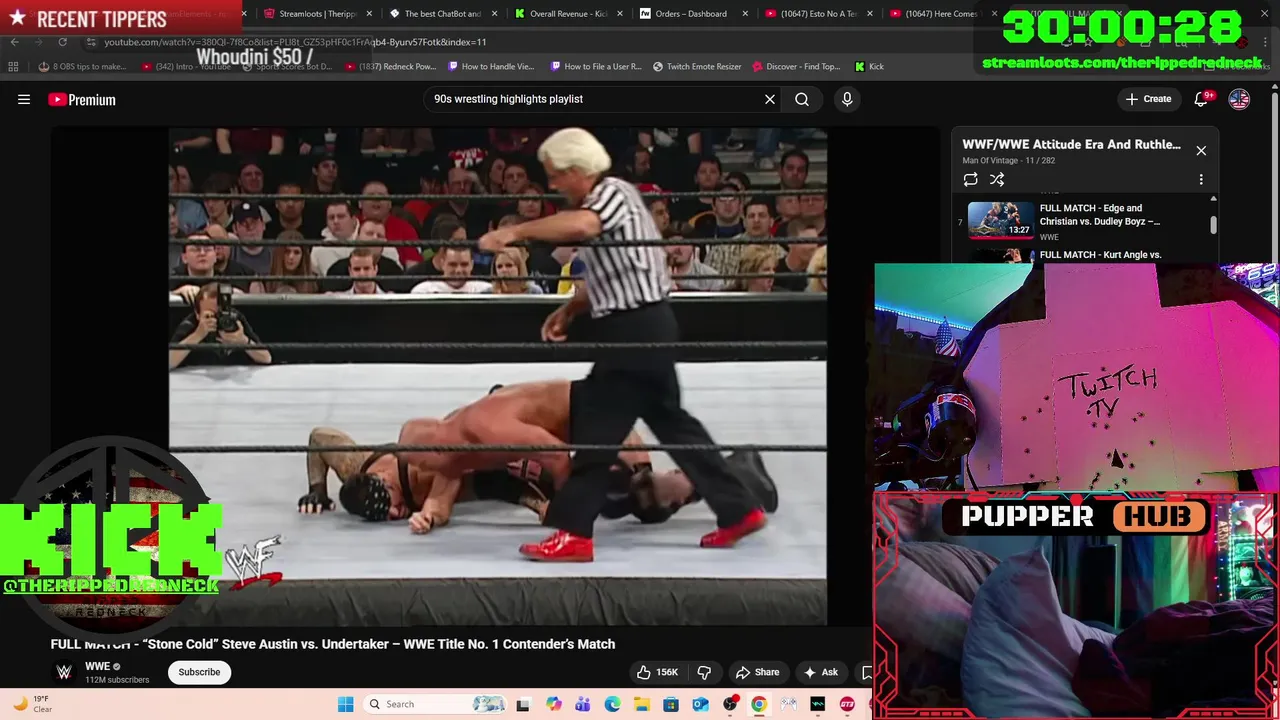Open Outlook from the taskbar
This screenshot has width=1280, height=720.
point(700,704)
